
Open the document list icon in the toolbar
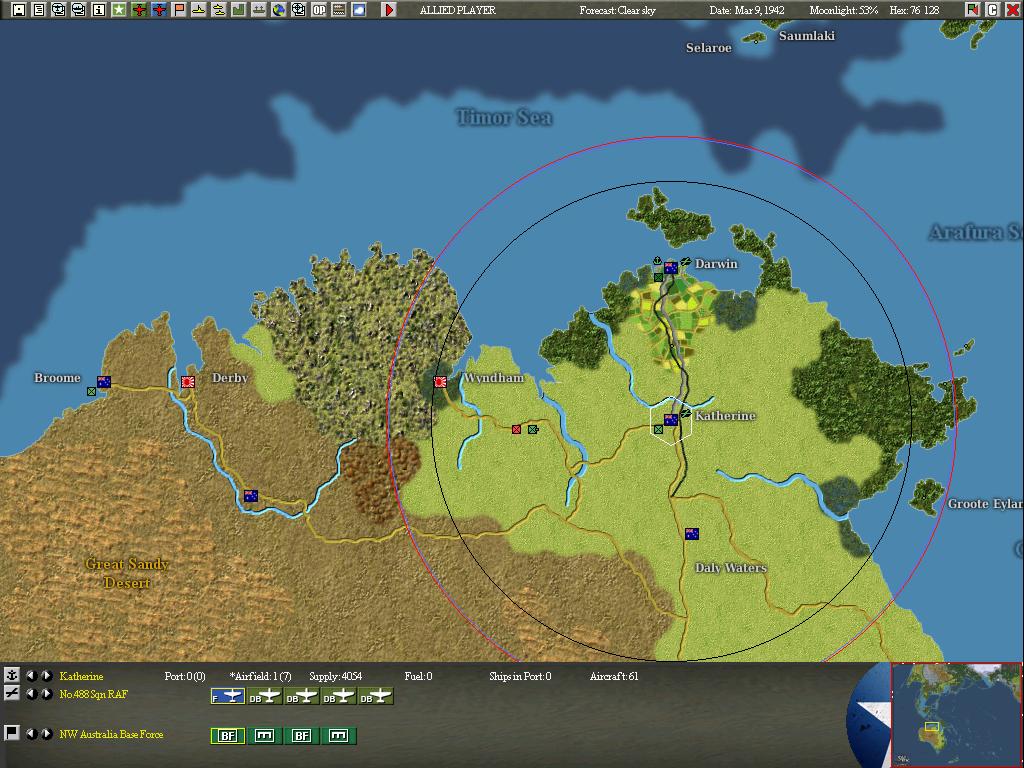pos(39,10)
